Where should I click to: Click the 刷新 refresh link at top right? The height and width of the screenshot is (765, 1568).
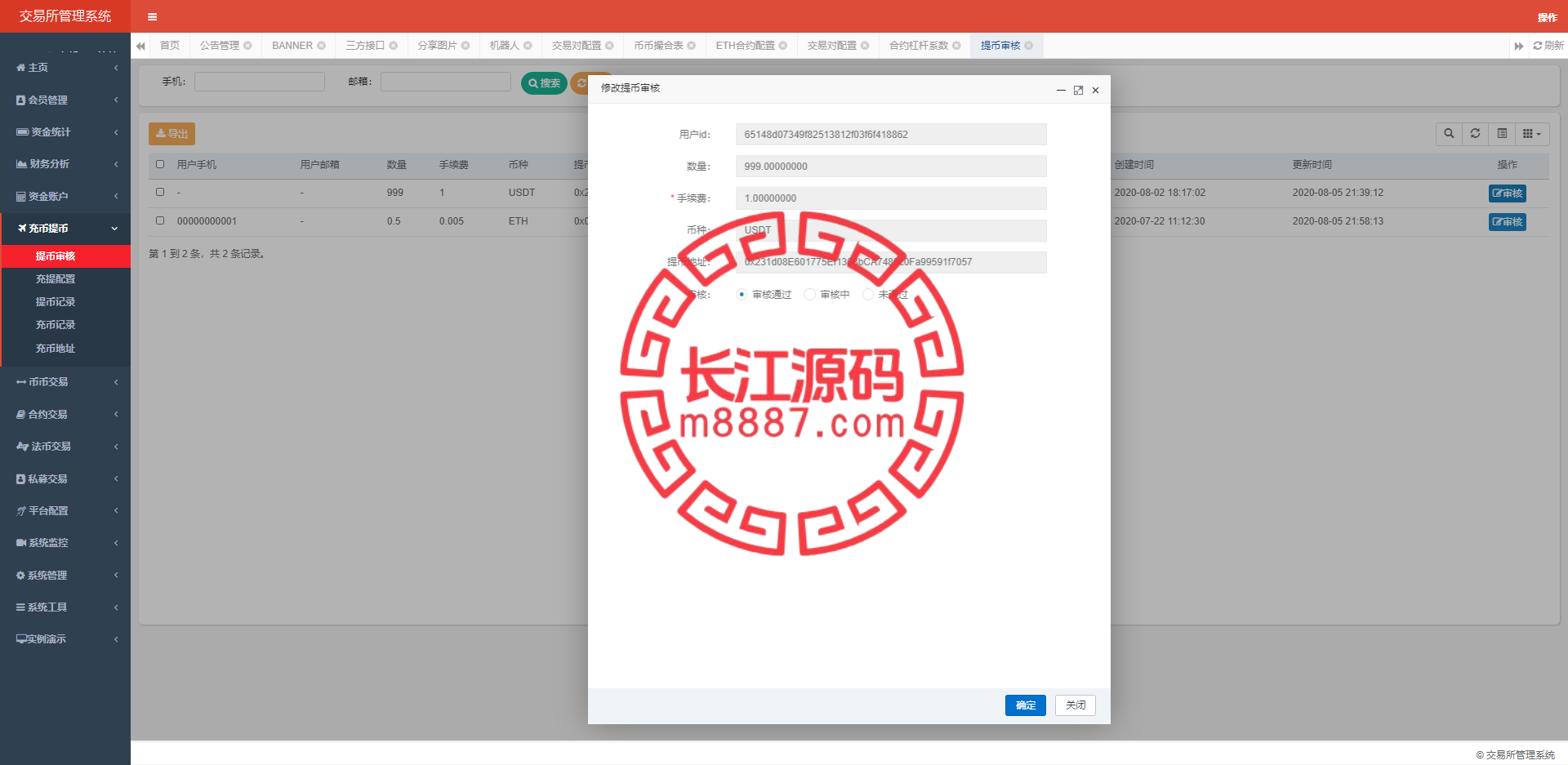tap(1548, 46)
